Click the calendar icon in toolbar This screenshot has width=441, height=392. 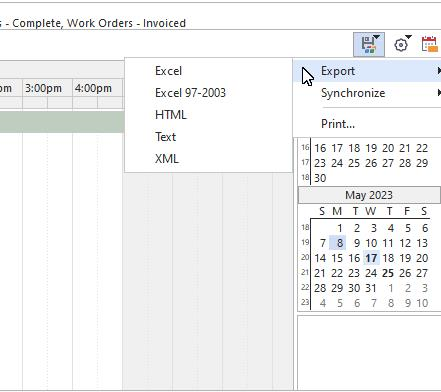pos(430,44)
